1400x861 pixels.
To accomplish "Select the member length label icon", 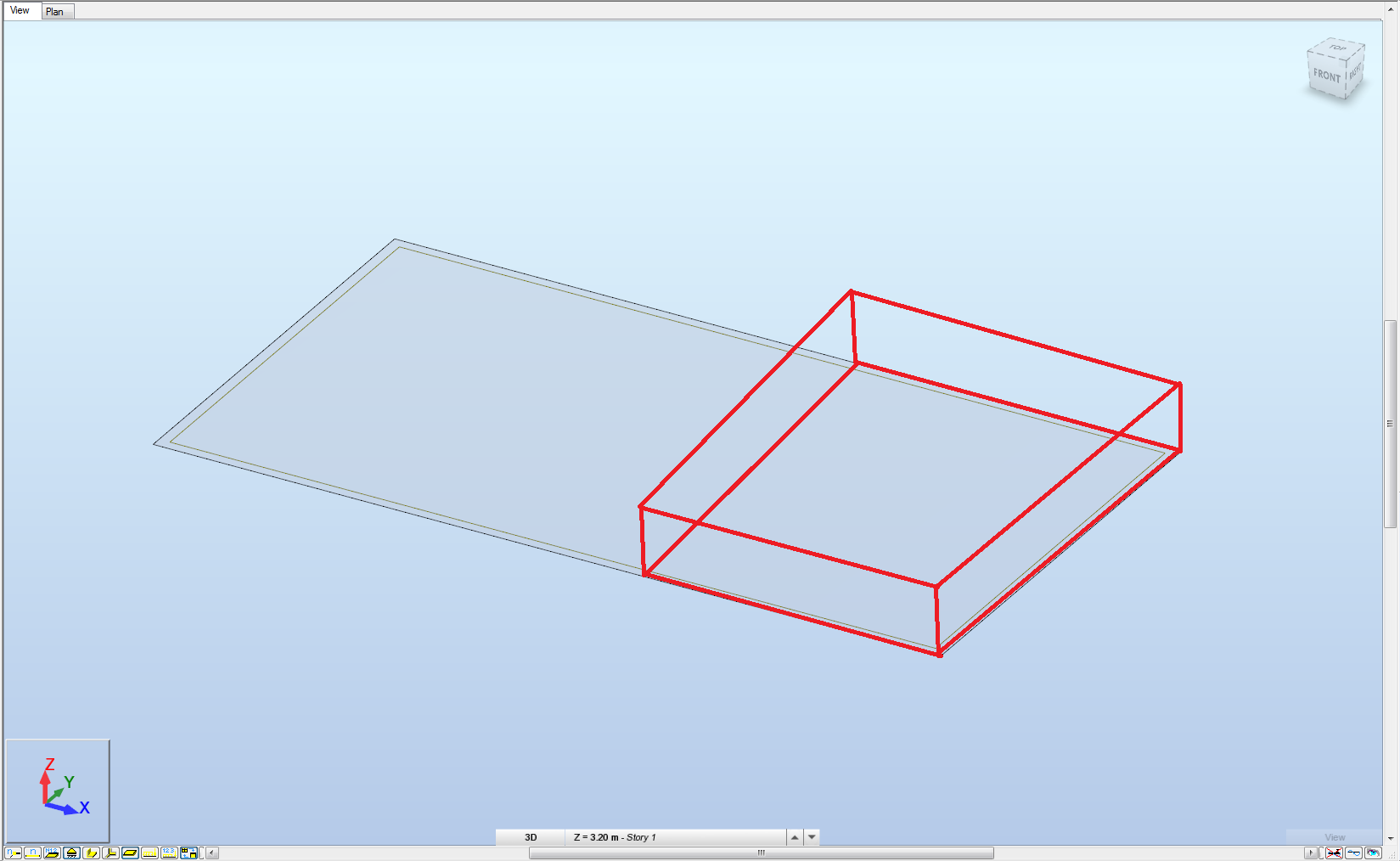I will tap(31, 853).
